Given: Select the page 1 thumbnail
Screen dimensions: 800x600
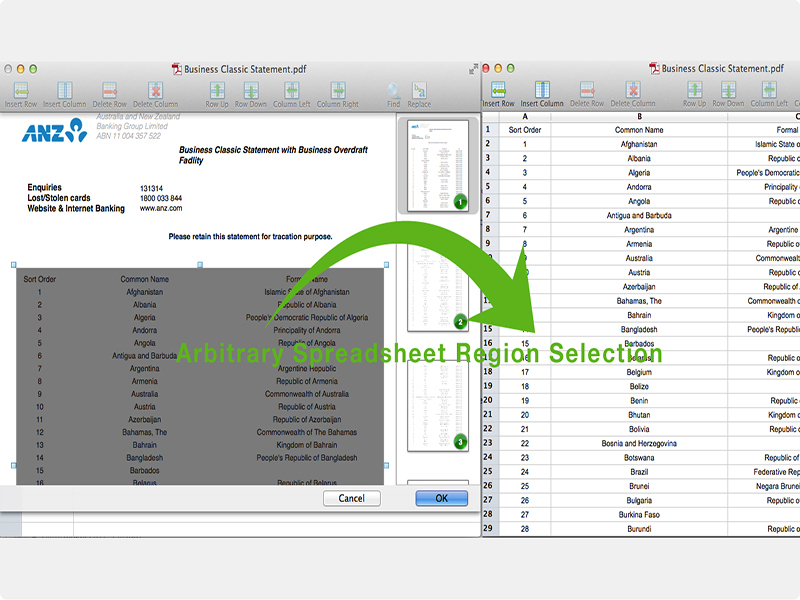Looking at the screenshot, I should click(431, 164).
